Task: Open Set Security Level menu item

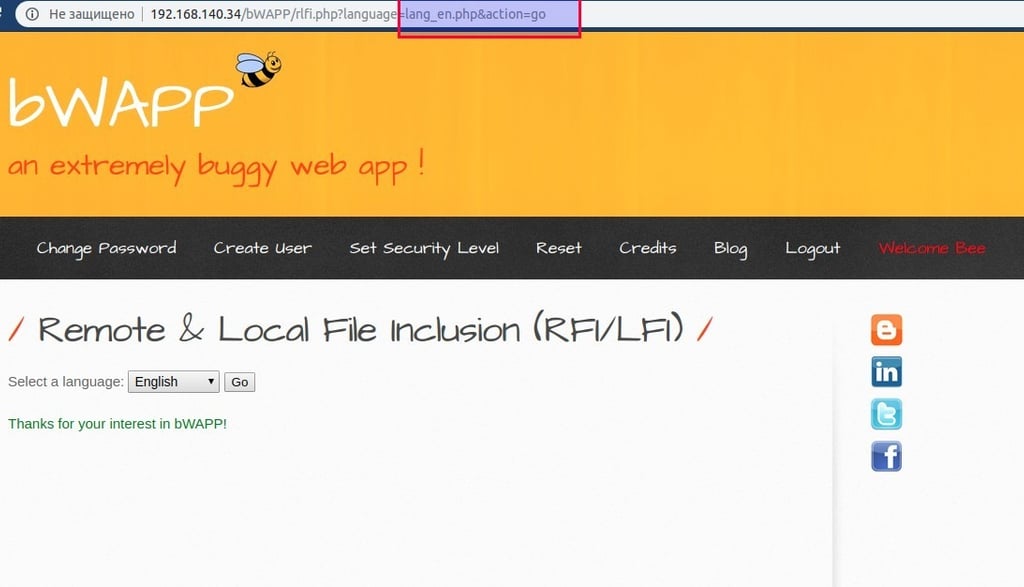Action: tap(424, 248)
